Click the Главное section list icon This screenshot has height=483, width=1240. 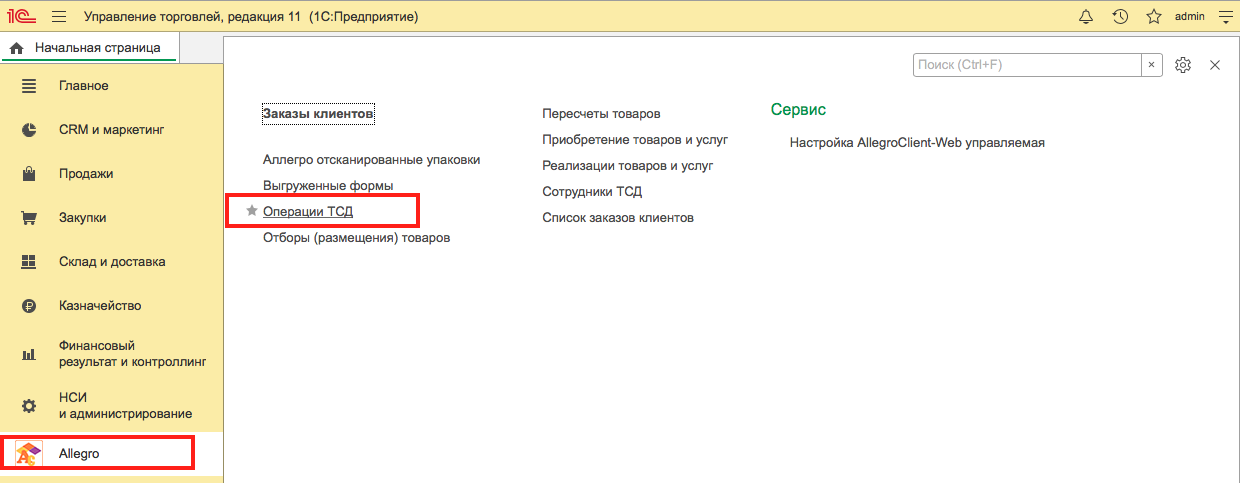click(x=29, y=86)
